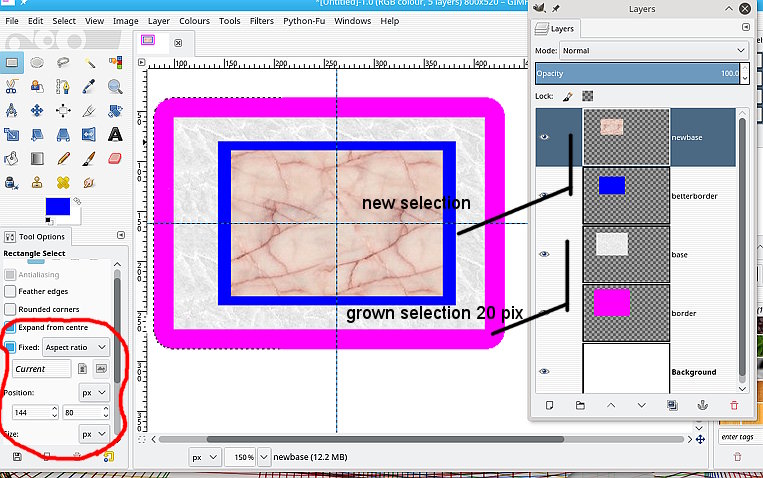Viewport: 763px width, 478px height.
Task: Open the Position unit px dropdown
Action: coord(93,392)
